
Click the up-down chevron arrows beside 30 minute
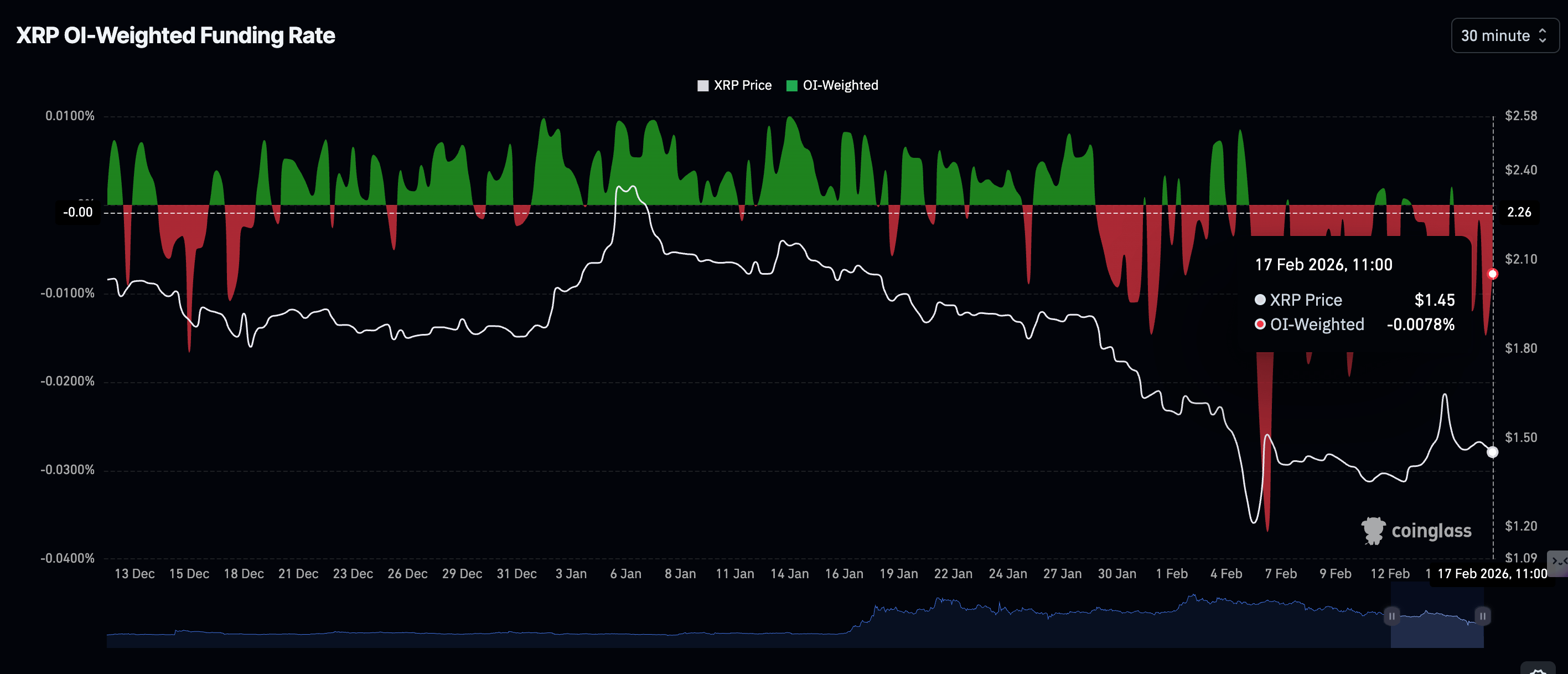coord(1543,36)
